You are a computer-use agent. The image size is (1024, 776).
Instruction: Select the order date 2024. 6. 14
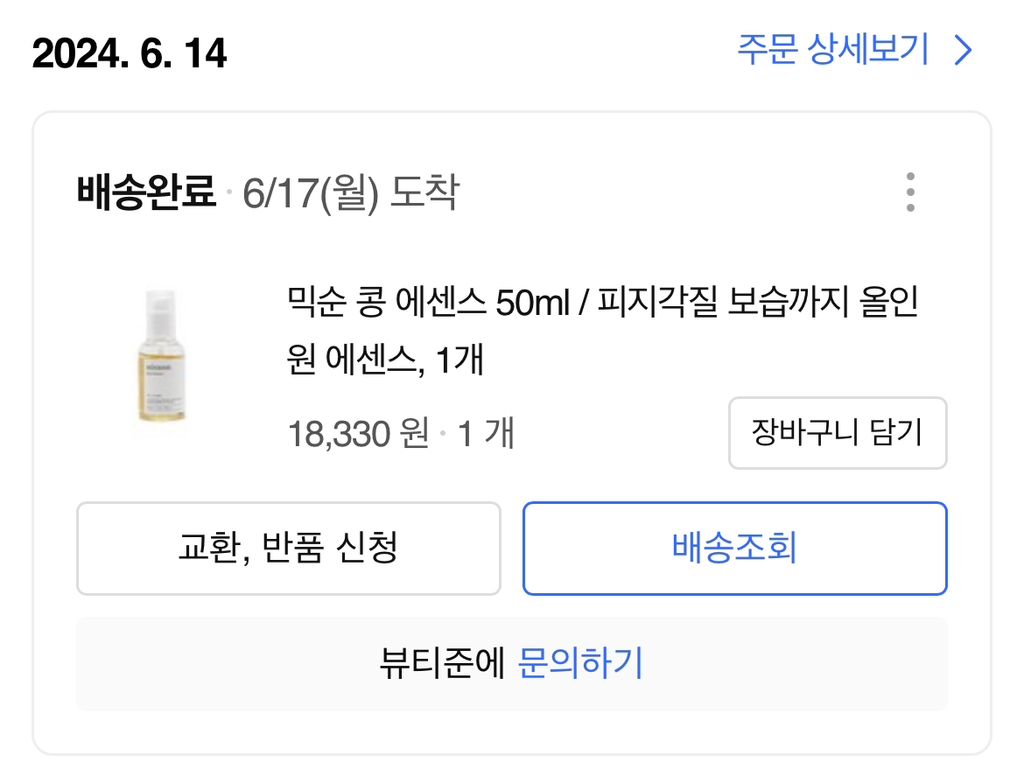click(129, 53)
